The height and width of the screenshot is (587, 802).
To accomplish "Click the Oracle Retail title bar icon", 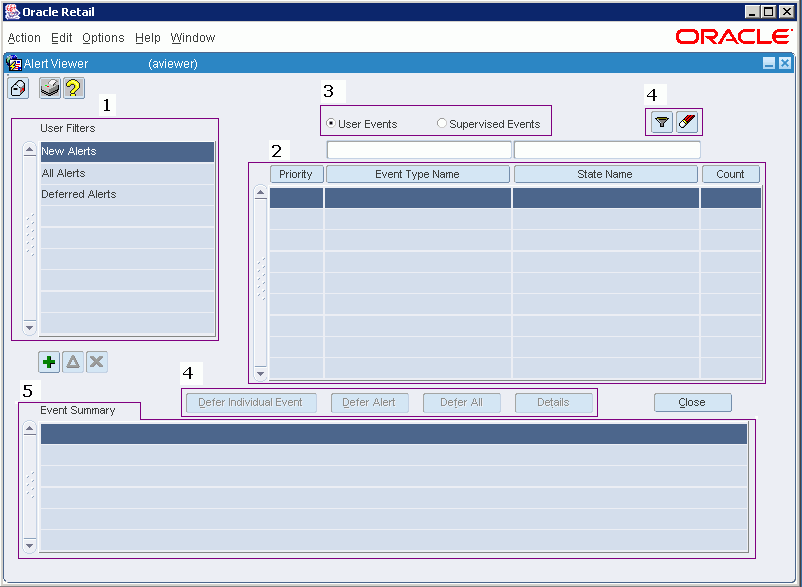I will [x=12, y=11].
